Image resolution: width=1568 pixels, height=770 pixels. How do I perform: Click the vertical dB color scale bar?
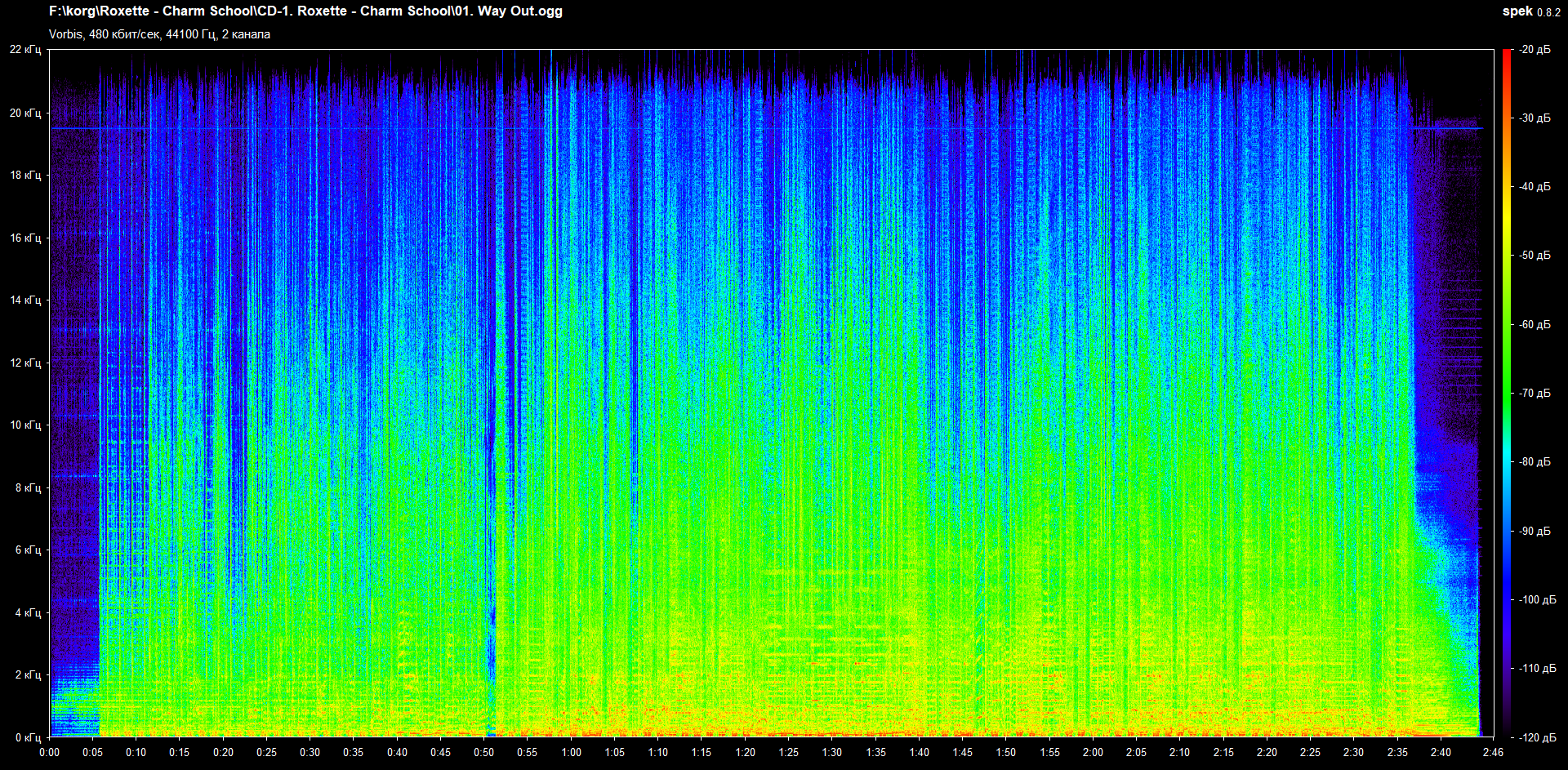(x=1506, y=392)
